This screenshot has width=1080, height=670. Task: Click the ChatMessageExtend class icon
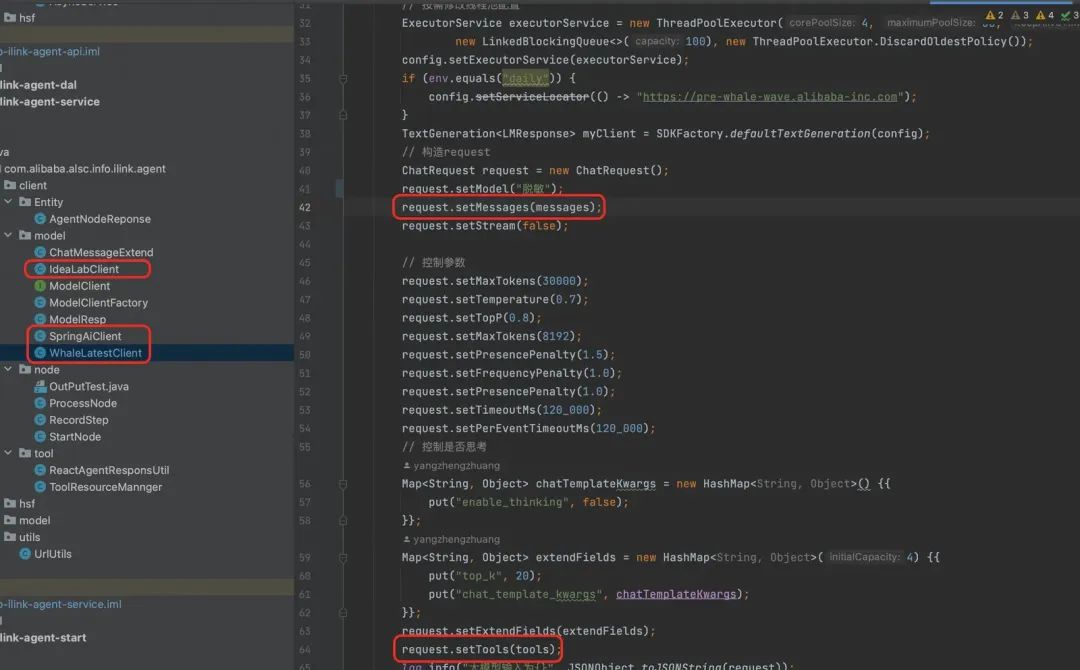coord(40,252)
